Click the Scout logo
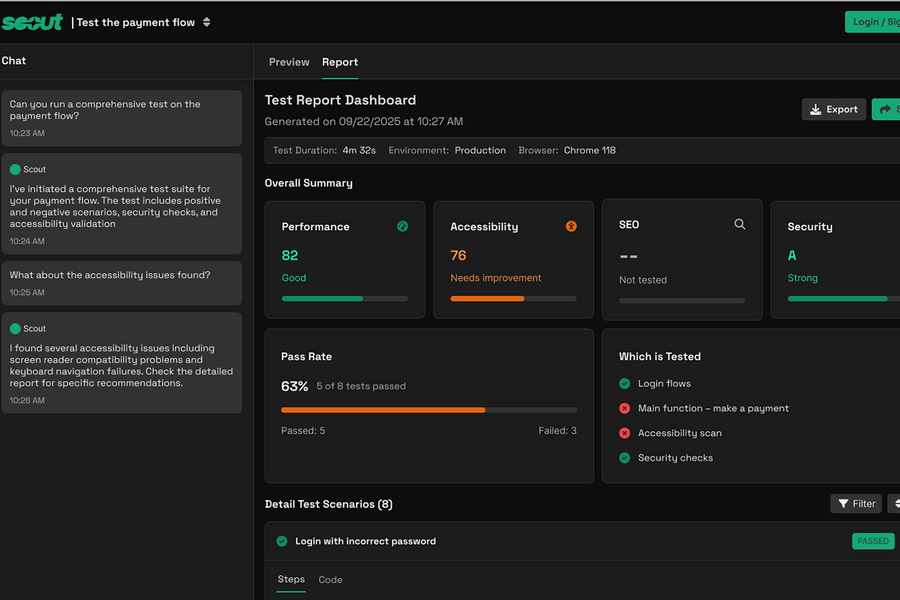This screenshot has width=900, height=600. pyautogui.click(x=32, y=22)
